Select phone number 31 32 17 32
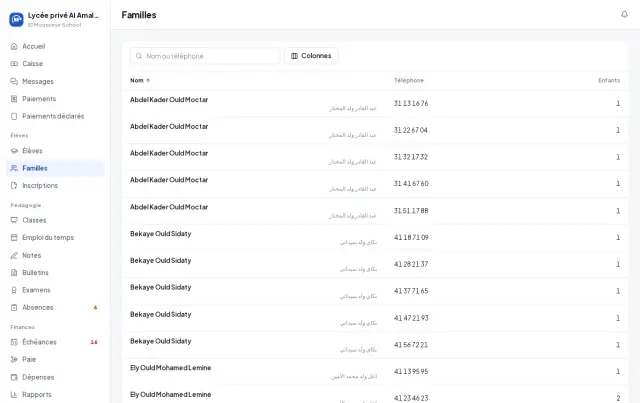The width and height of the screenshot is (640, 403). pyautogui.click(x=411, y=157)
